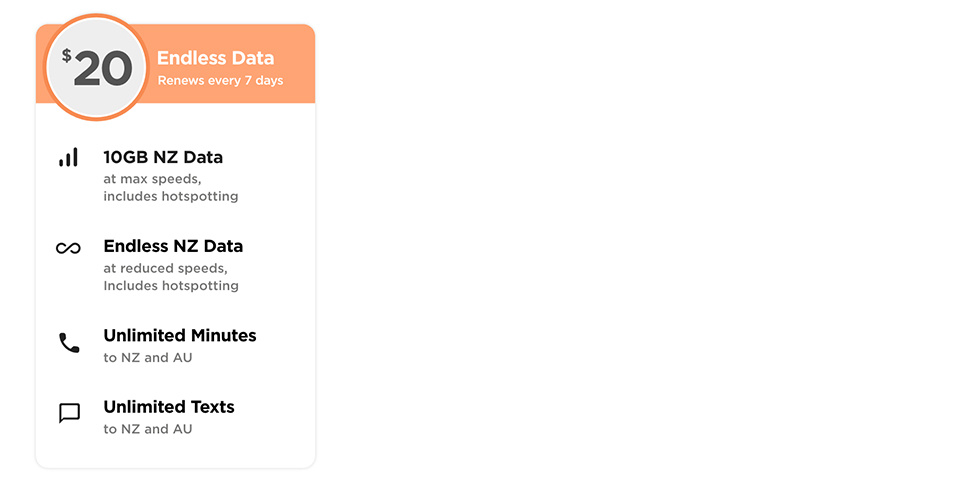
Task: Click 'to NZ and AU' under Texts
Action: point(148,429)
